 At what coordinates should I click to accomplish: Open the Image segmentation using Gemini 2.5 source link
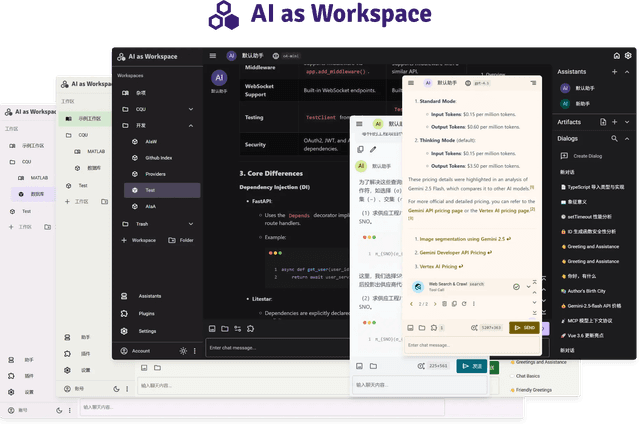click(462, 239)
